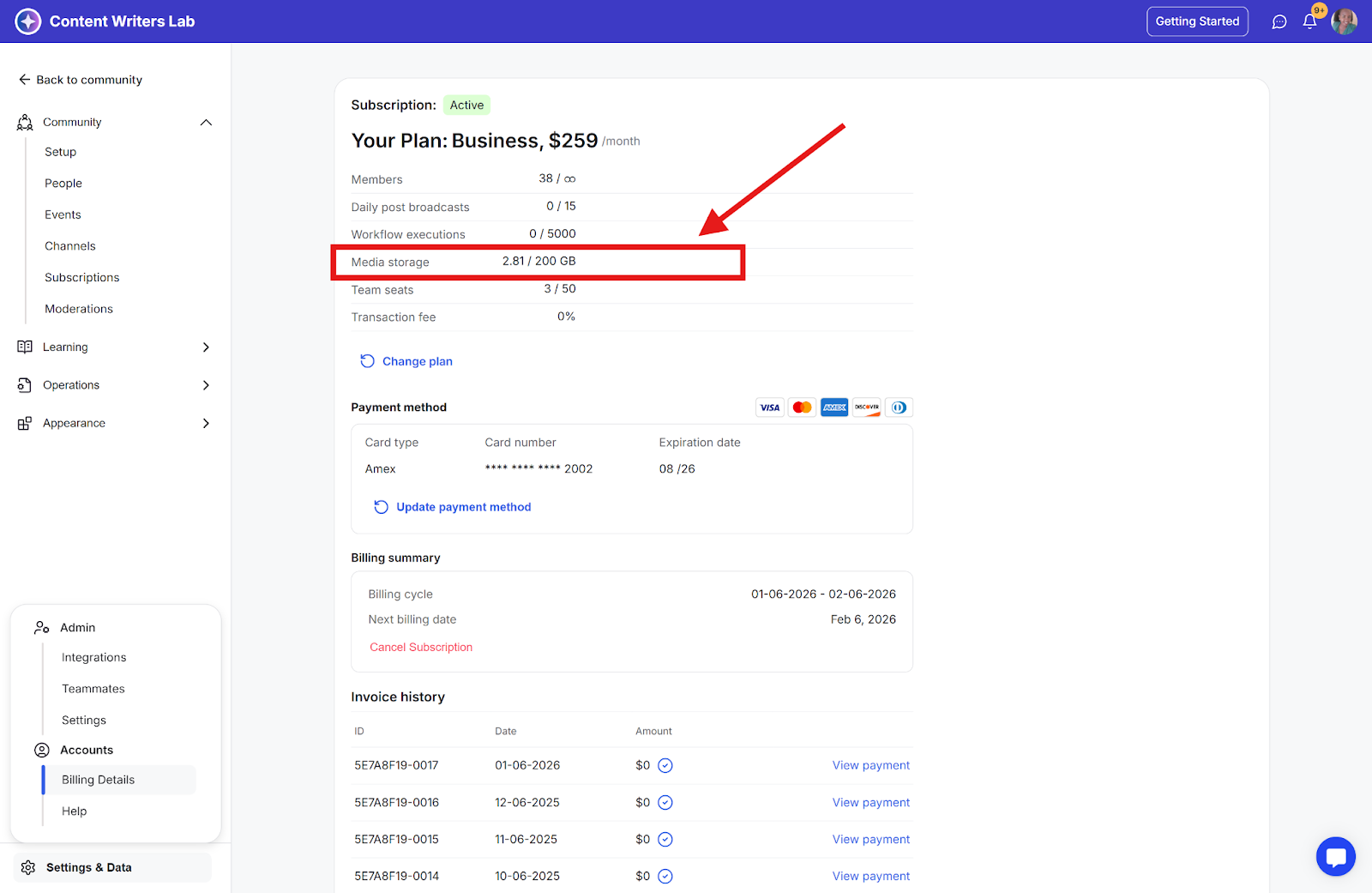Click the Back to community arrow
1372x893 pixels.
tap(25, 80)
